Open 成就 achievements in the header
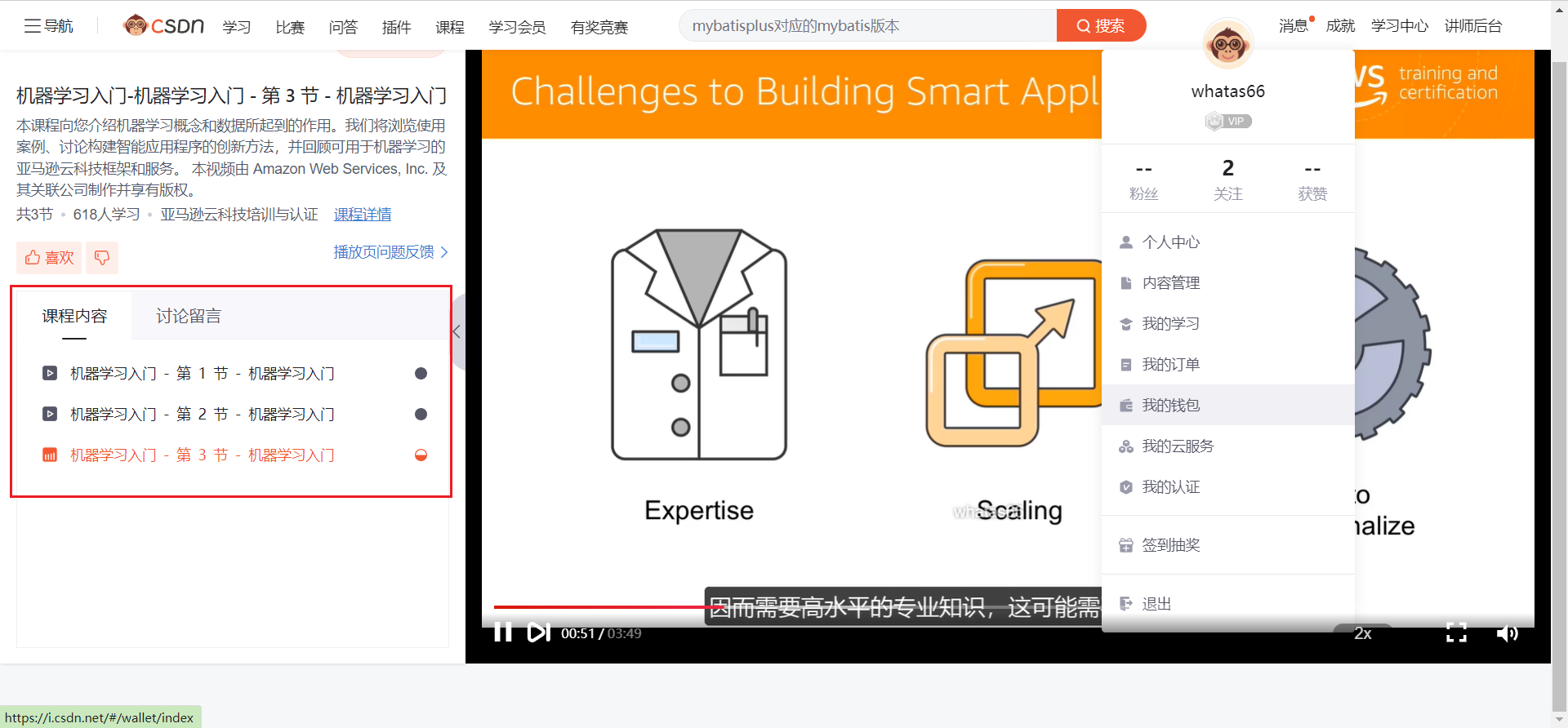The image size is (1568, 728). click(x=1340, y=26)
